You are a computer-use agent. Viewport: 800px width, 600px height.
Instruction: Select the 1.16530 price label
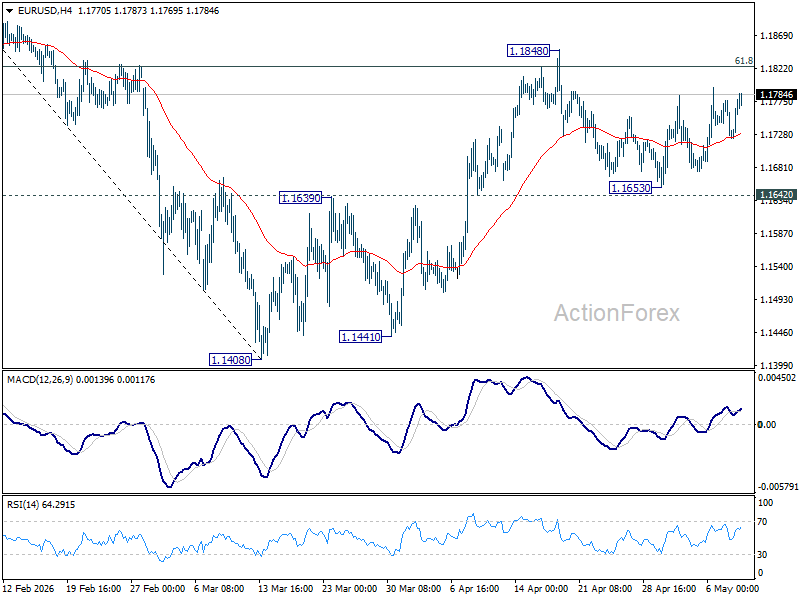point(631,188)
